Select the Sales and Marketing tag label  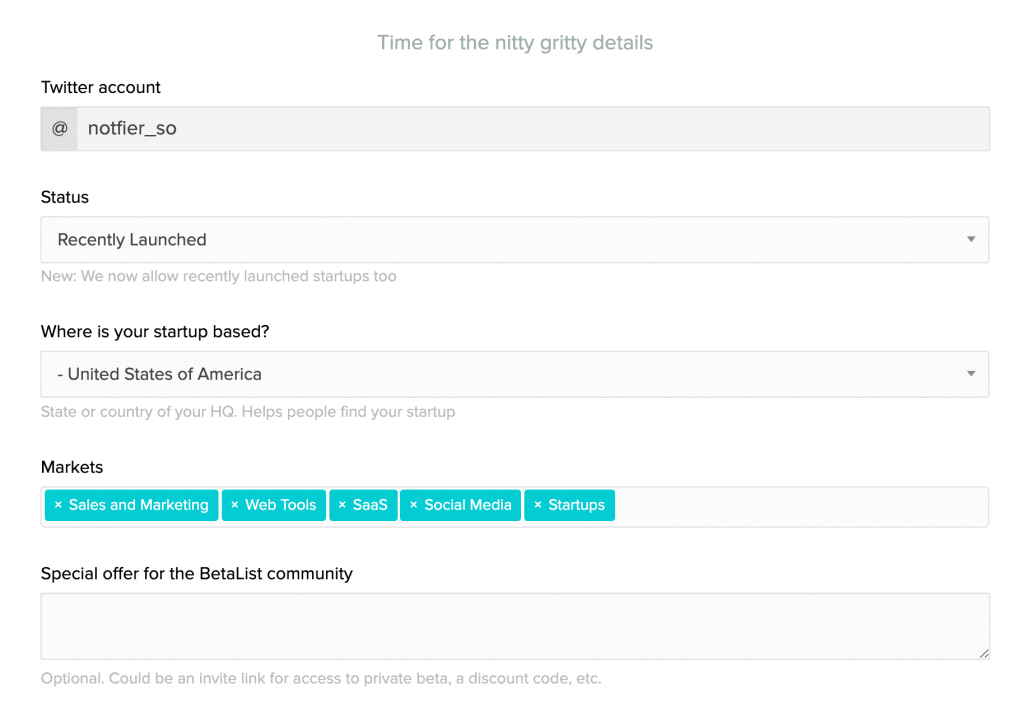click(138, 505)
